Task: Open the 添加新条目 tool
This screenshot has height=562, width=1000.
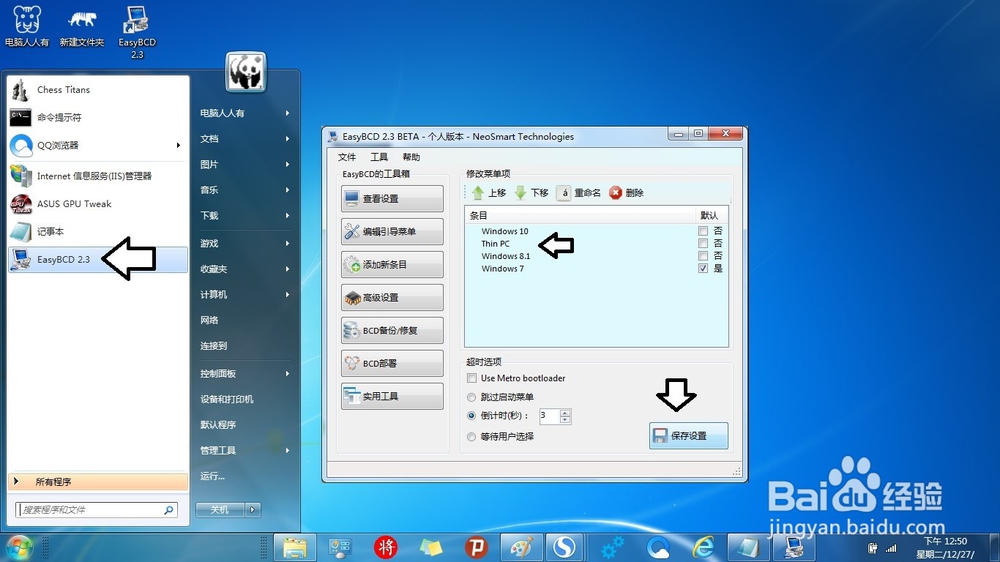Action: click(x=392, y=265)
